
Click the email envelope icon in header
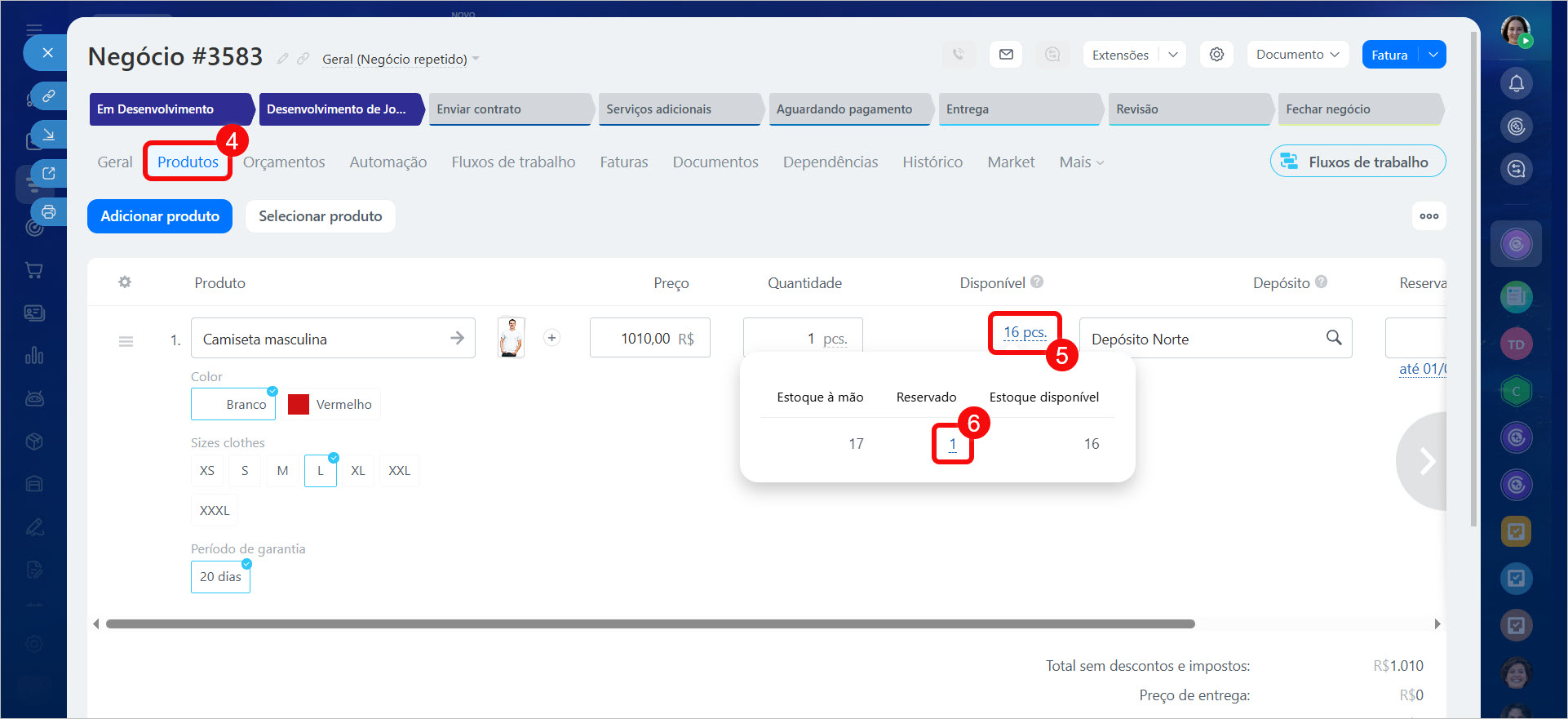1006,55
